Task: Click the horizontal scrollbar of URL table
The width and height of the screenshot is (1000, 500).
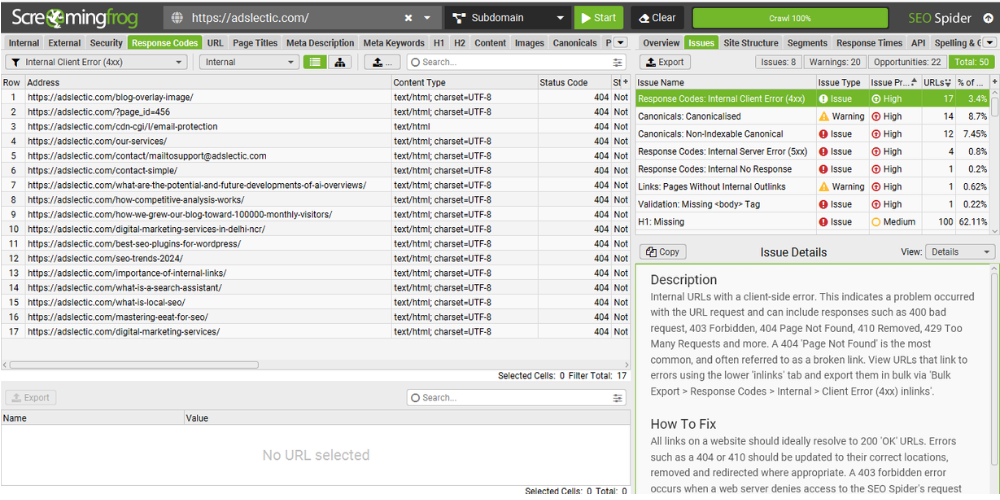Action: click(x=134, y=365)
